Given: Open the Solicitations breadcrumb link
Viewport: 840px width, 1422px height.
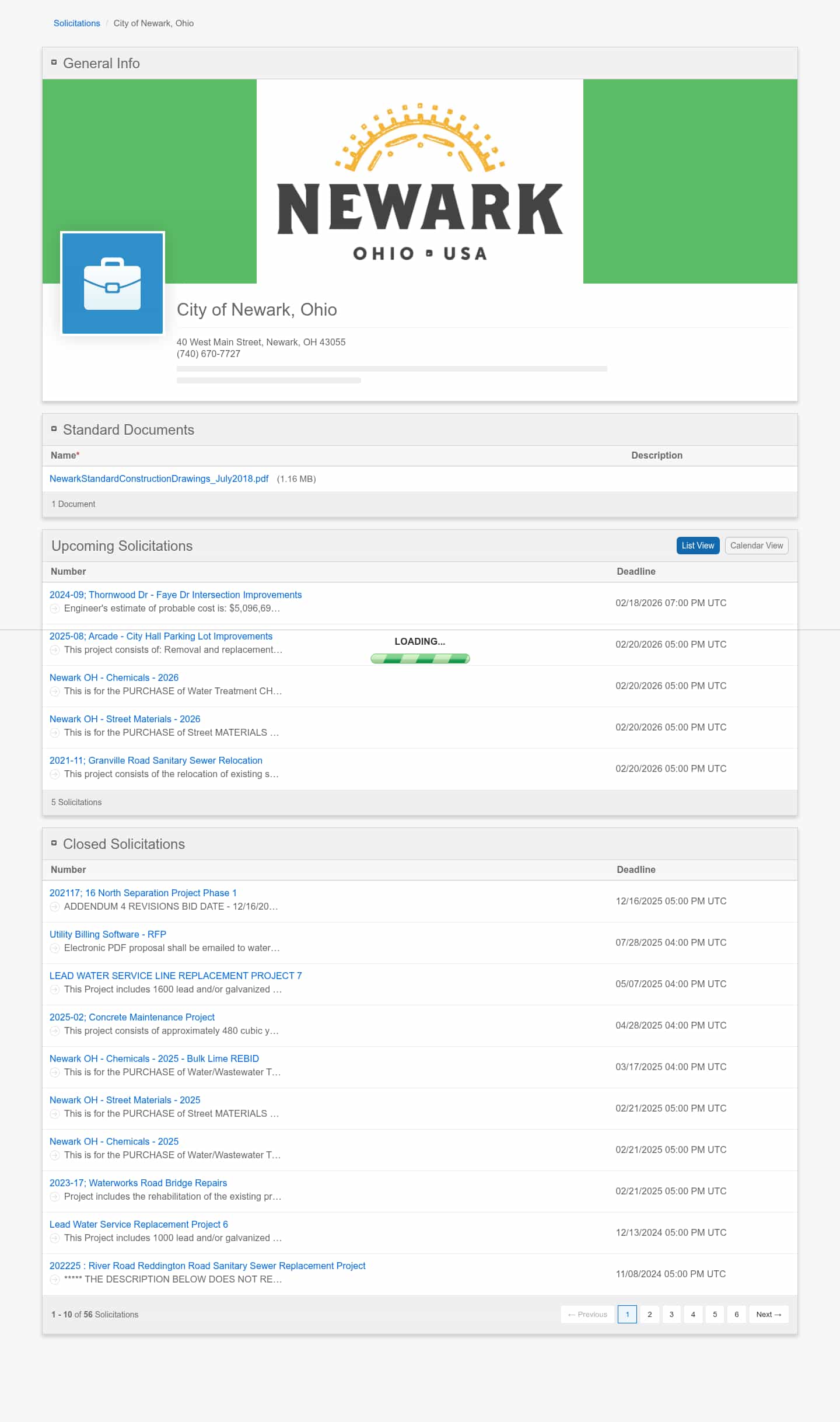Looking at the screenshot, I should pyautogui.click(x=77, y=23).
